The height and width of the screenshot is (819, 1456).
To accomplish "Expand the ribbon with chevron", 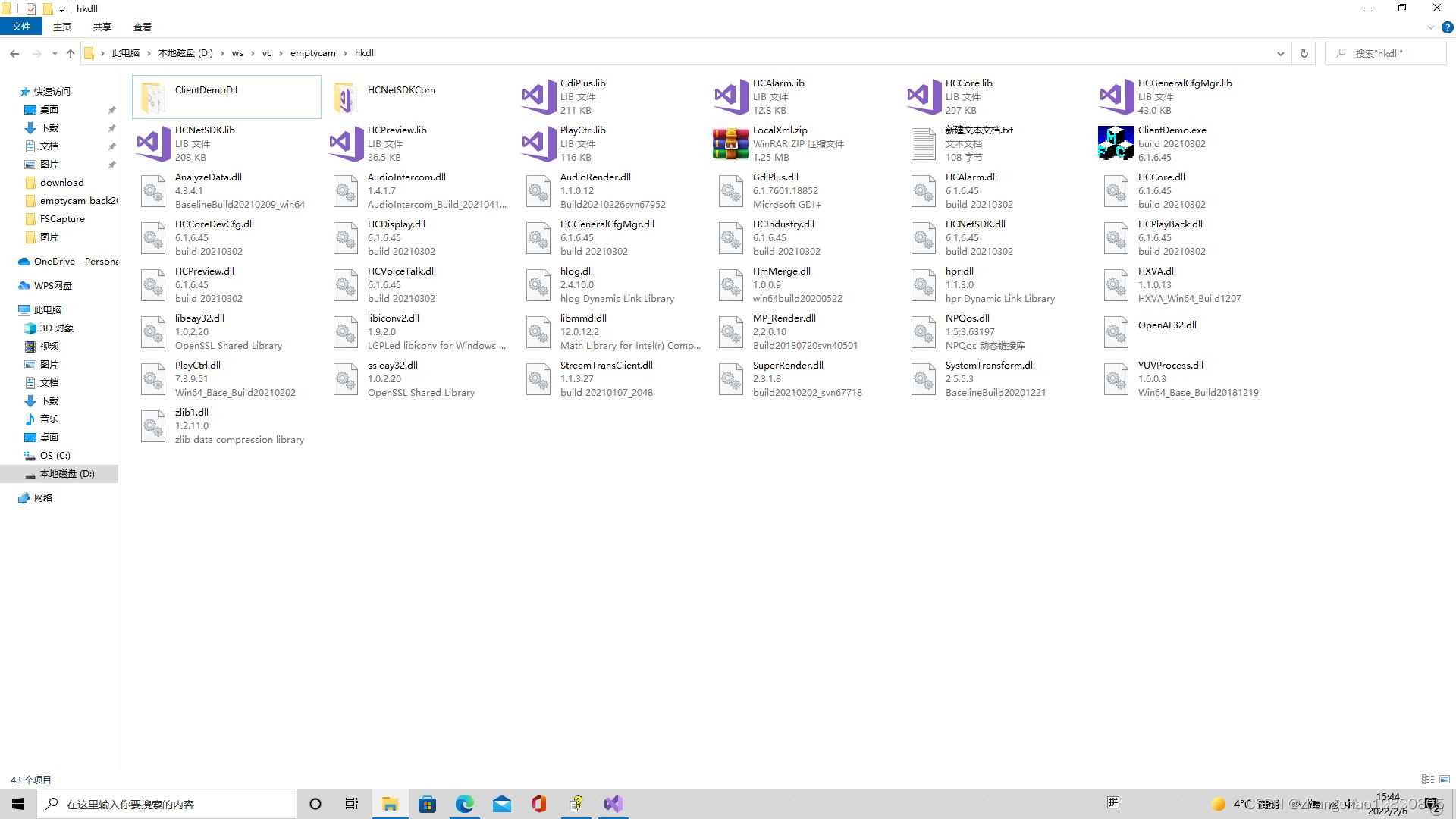I will pyautogui.click(x=1431, y=27).
